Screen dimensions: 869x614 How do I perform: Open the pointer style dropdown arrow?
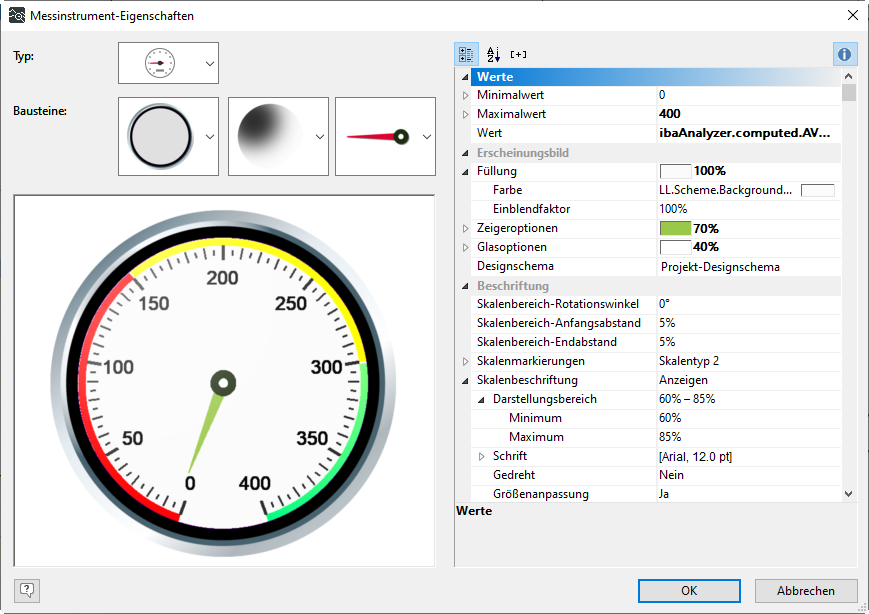click(x=427, y=137)
